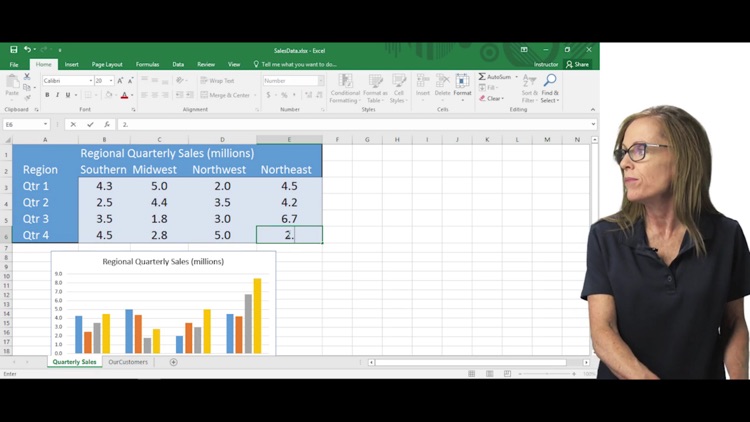Screen dimensions: 750x422
Task: Click the red Font Color letter A
Action: click(x=124, y=95)
